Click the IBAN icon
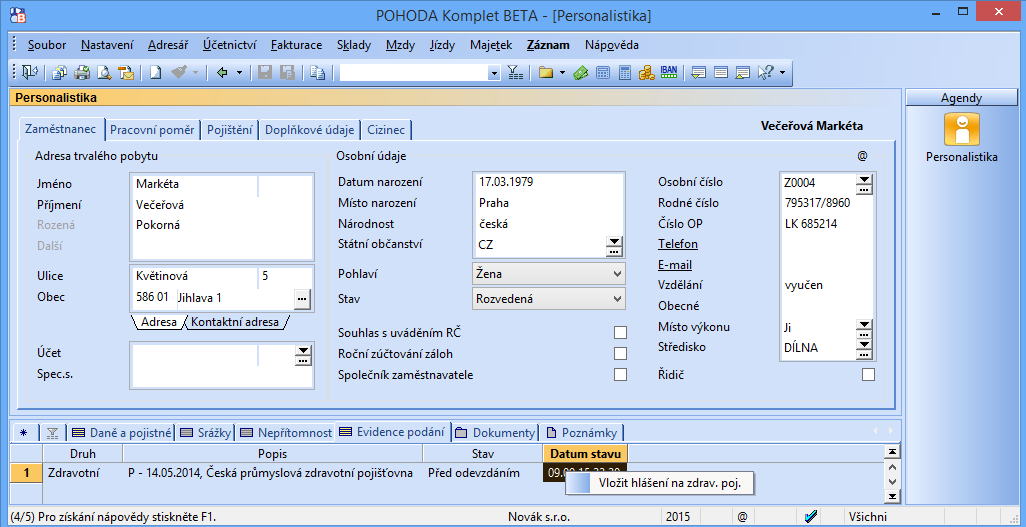This screenshot has height=527, width=1026. coord(668,72)
